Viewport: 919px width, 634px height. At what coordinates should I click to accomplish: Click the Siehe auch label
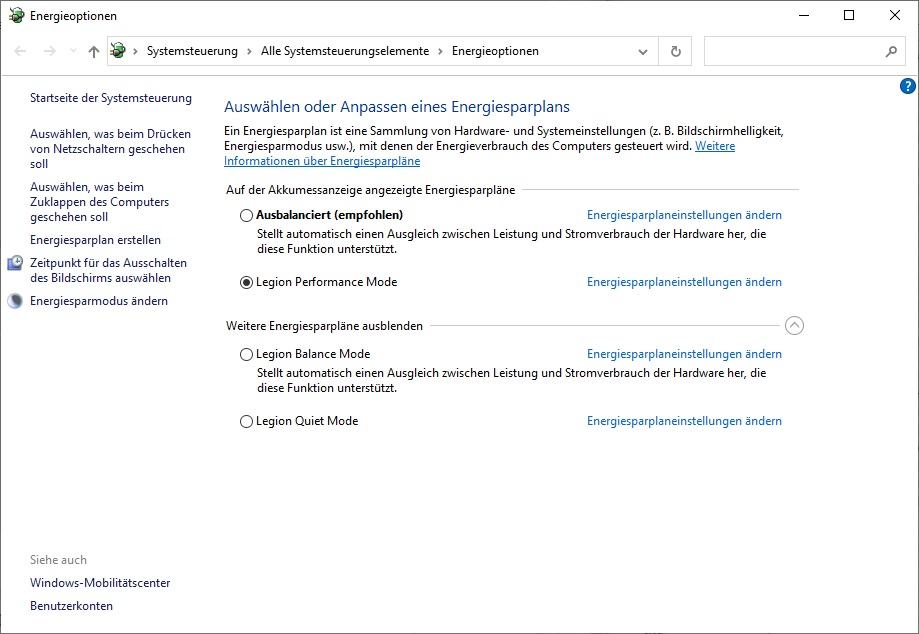[x=59, y=560]
